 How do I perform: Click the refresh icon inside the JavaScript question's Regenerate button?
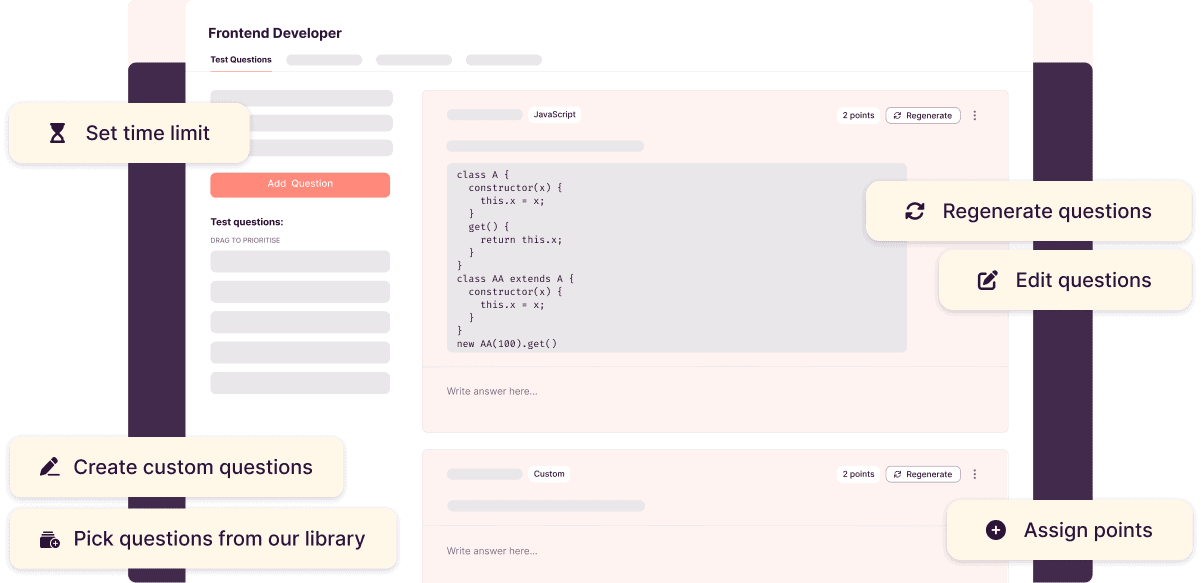pos(898,115)
